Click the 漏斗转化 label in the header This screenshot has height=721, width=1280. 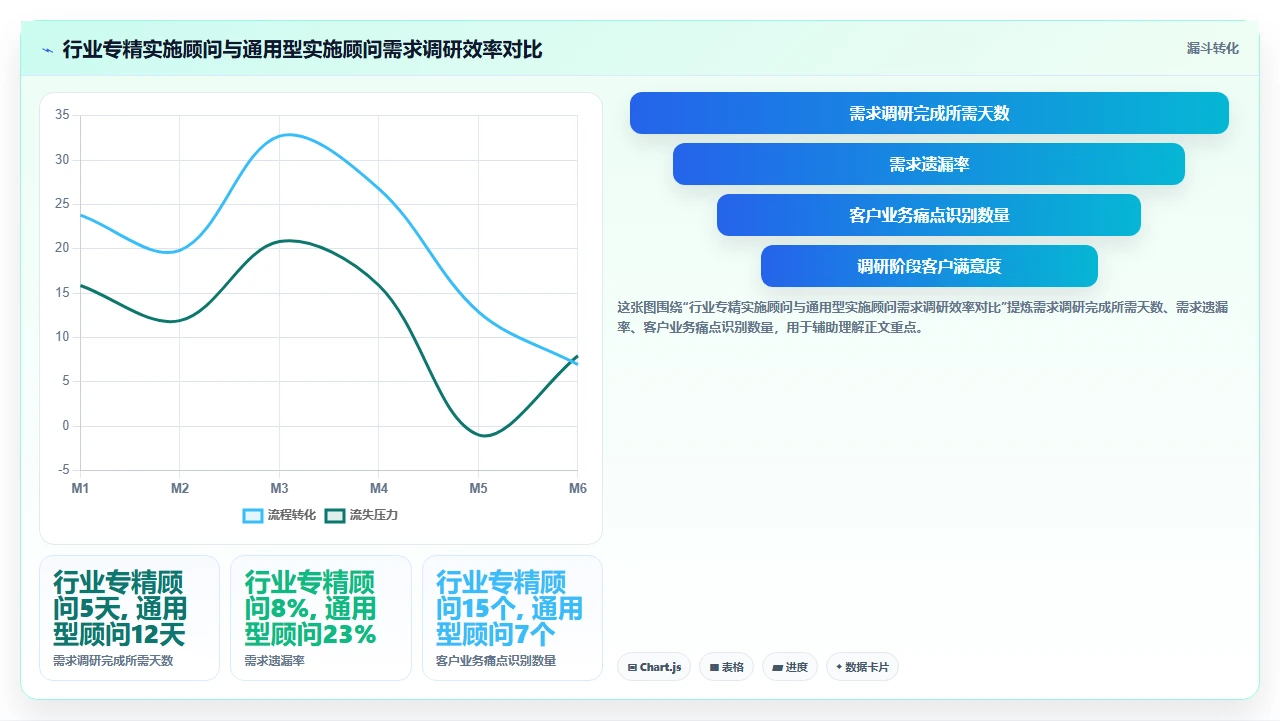coord(1212,48)
